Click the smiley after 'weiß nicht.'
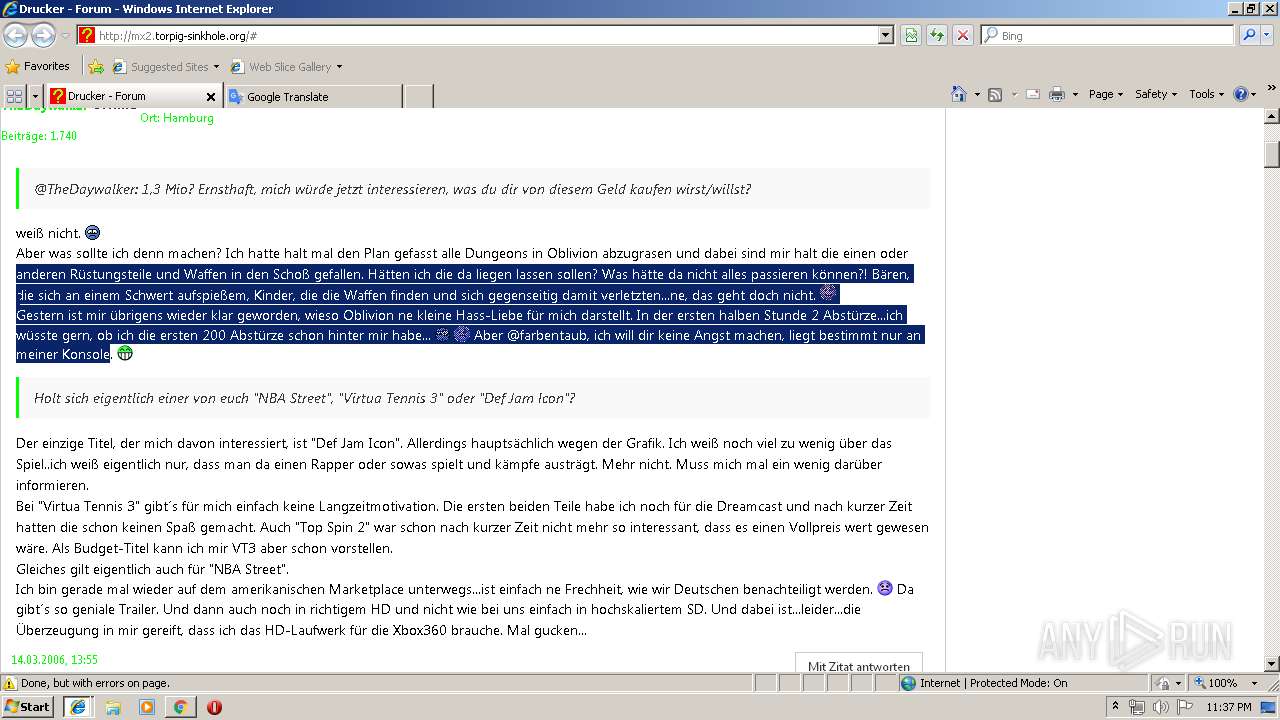Viewport: 1280px width, 720px height. coord(93,232)
